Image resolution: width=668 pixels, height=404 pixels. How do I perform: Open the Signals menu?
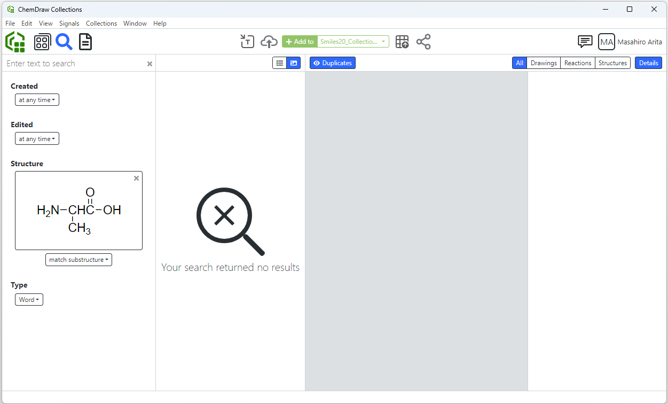click(x=69, y=23)
